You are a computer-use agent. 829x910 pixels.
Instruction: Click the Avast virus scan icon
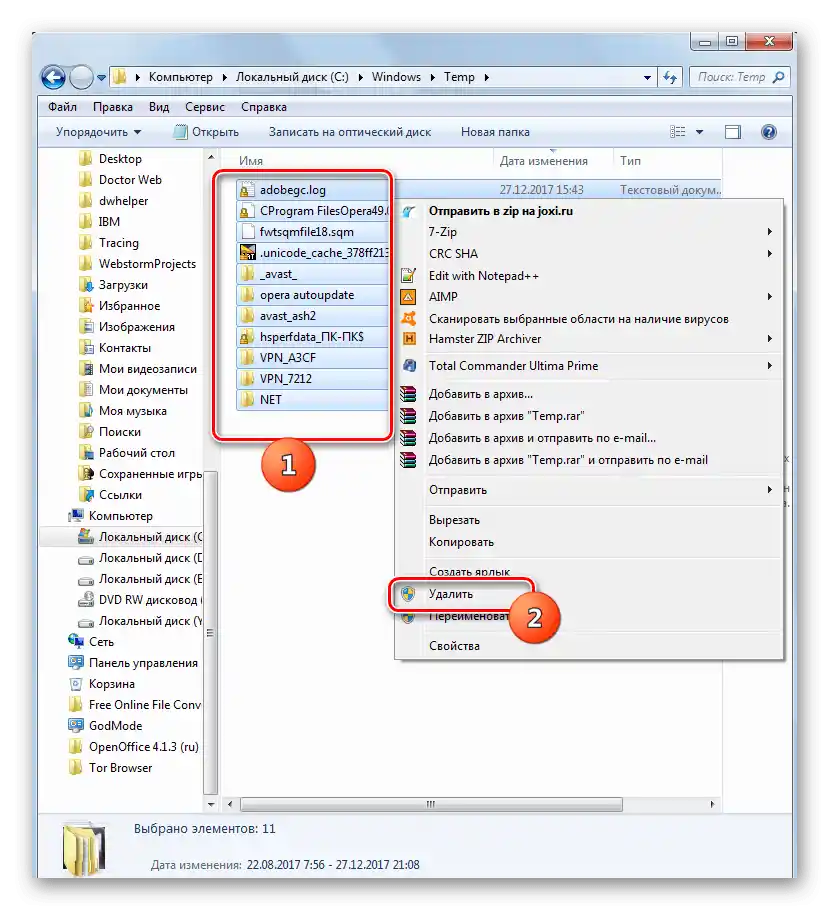pyautogui.click(x=409, y=318)
